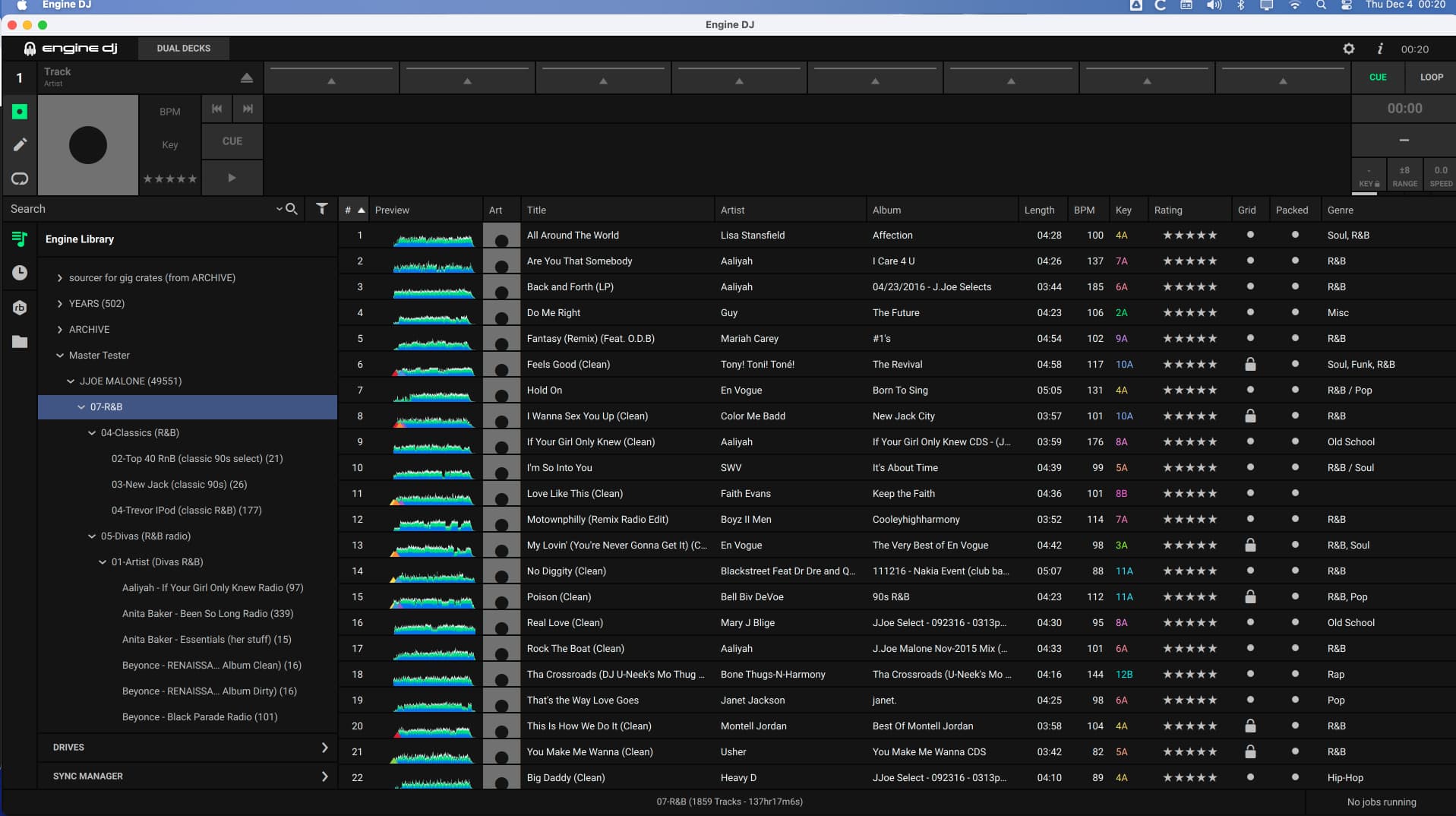Viewport: 1456px width, 816px height.
Task: Toggle the grid lock on Feels Good
Action: click(x=1249, y=365)
